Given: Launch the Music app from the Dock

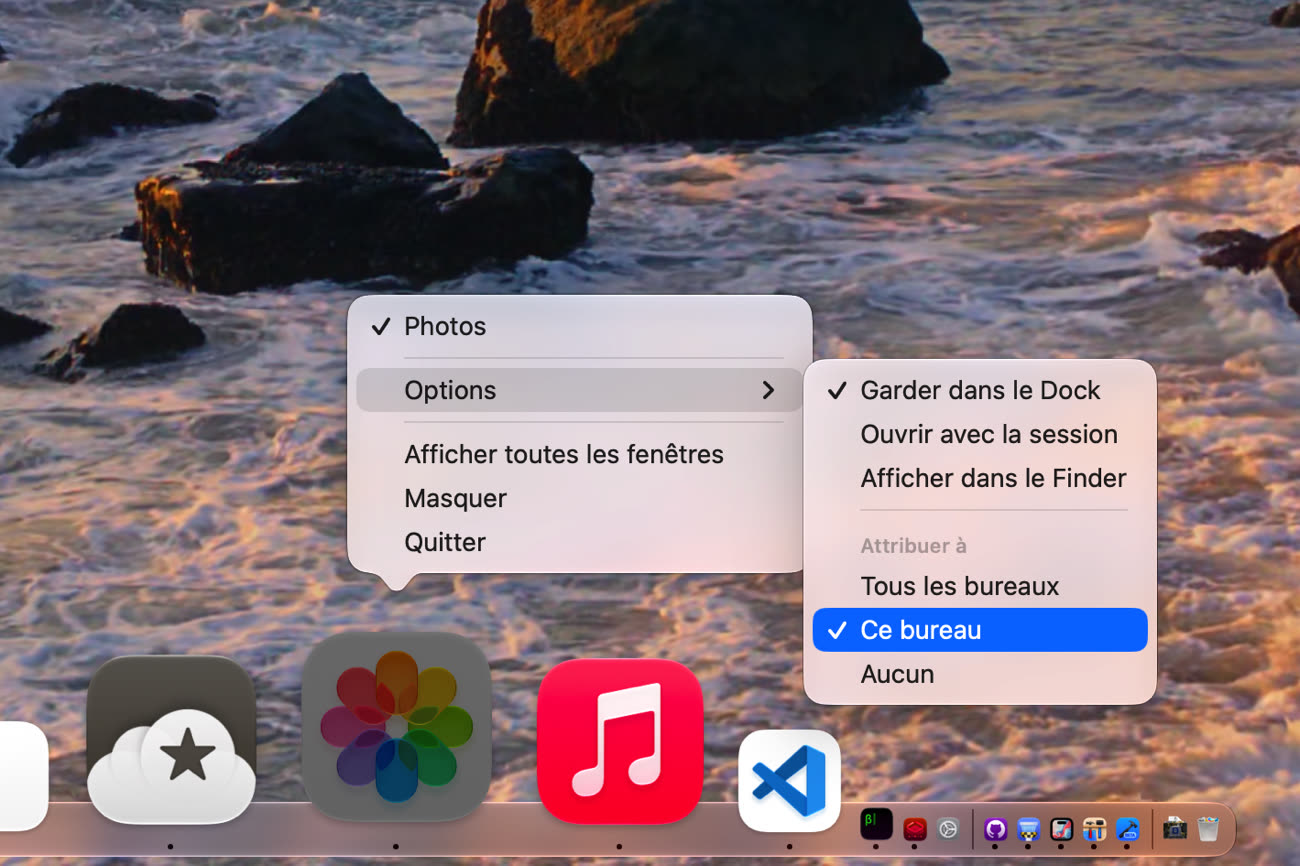Looking at the screenshot, I should [620, 740].
